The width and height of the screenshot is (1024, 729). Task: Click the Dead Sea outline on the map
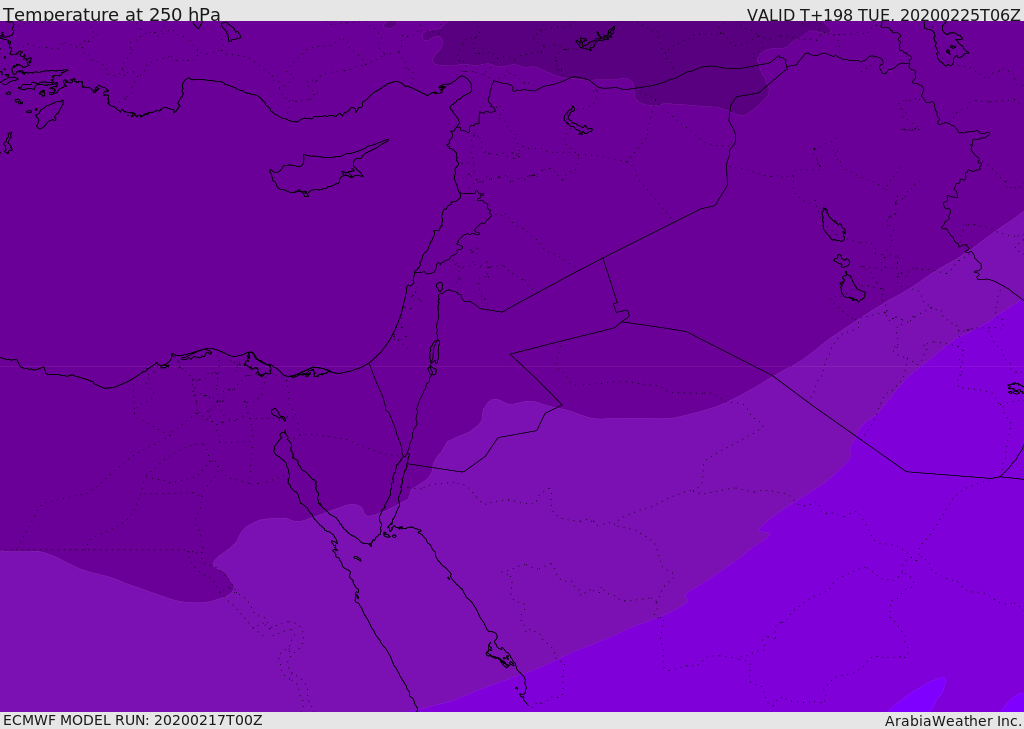[x=434, y=357]
